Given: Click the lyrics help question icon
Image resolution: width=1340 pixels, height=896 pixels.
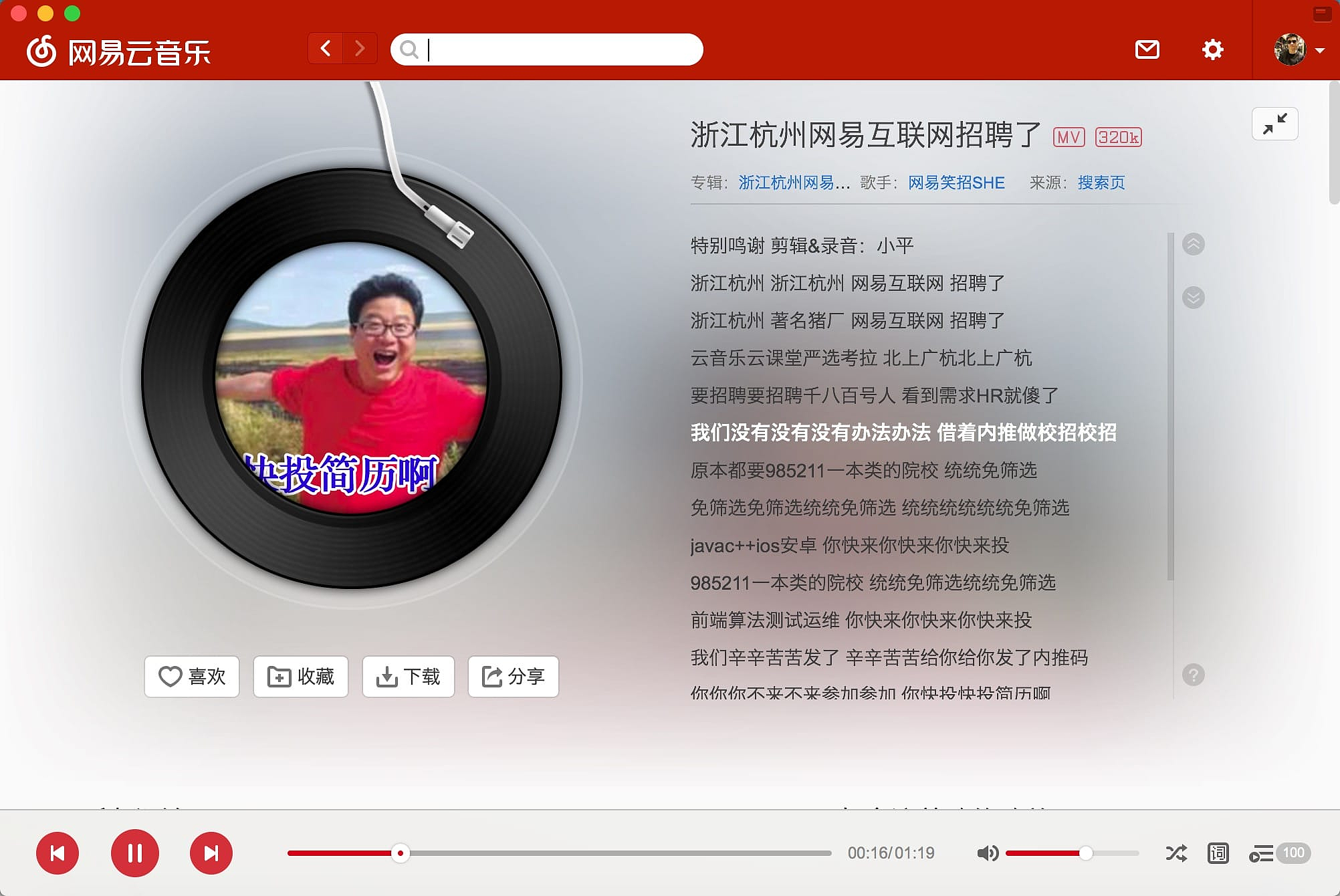Looking at the screenshot, I should (1193, 675).
